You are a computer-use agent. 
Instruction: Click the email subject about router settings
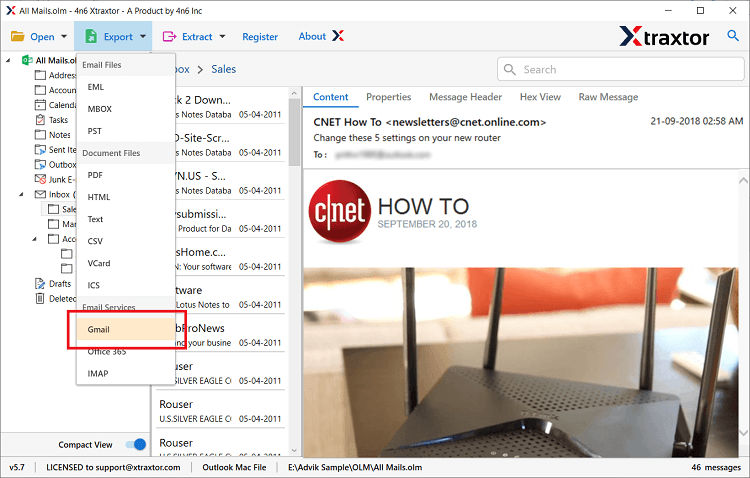407,138
